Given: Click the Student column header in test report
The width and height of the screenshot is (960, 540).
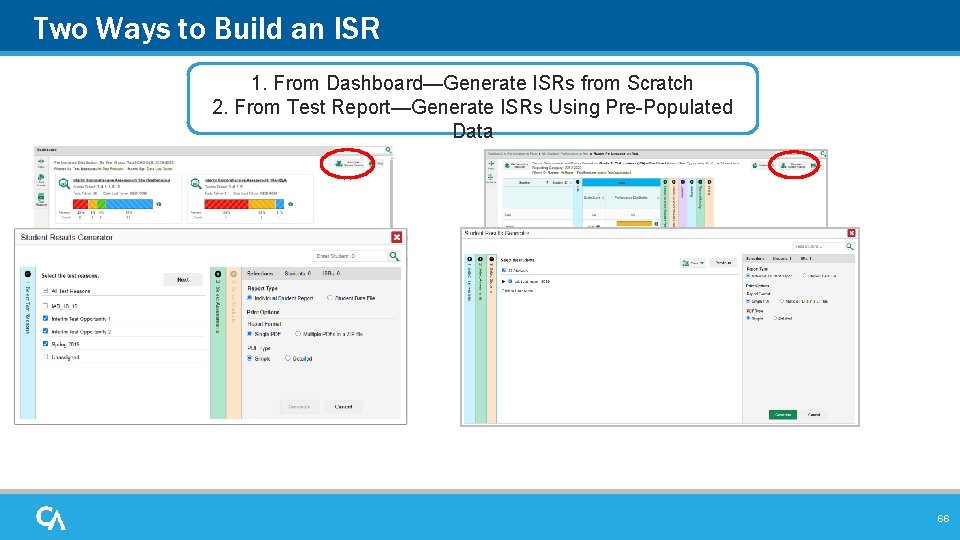Looking at the screenshot, I should [x=525, y=182].
